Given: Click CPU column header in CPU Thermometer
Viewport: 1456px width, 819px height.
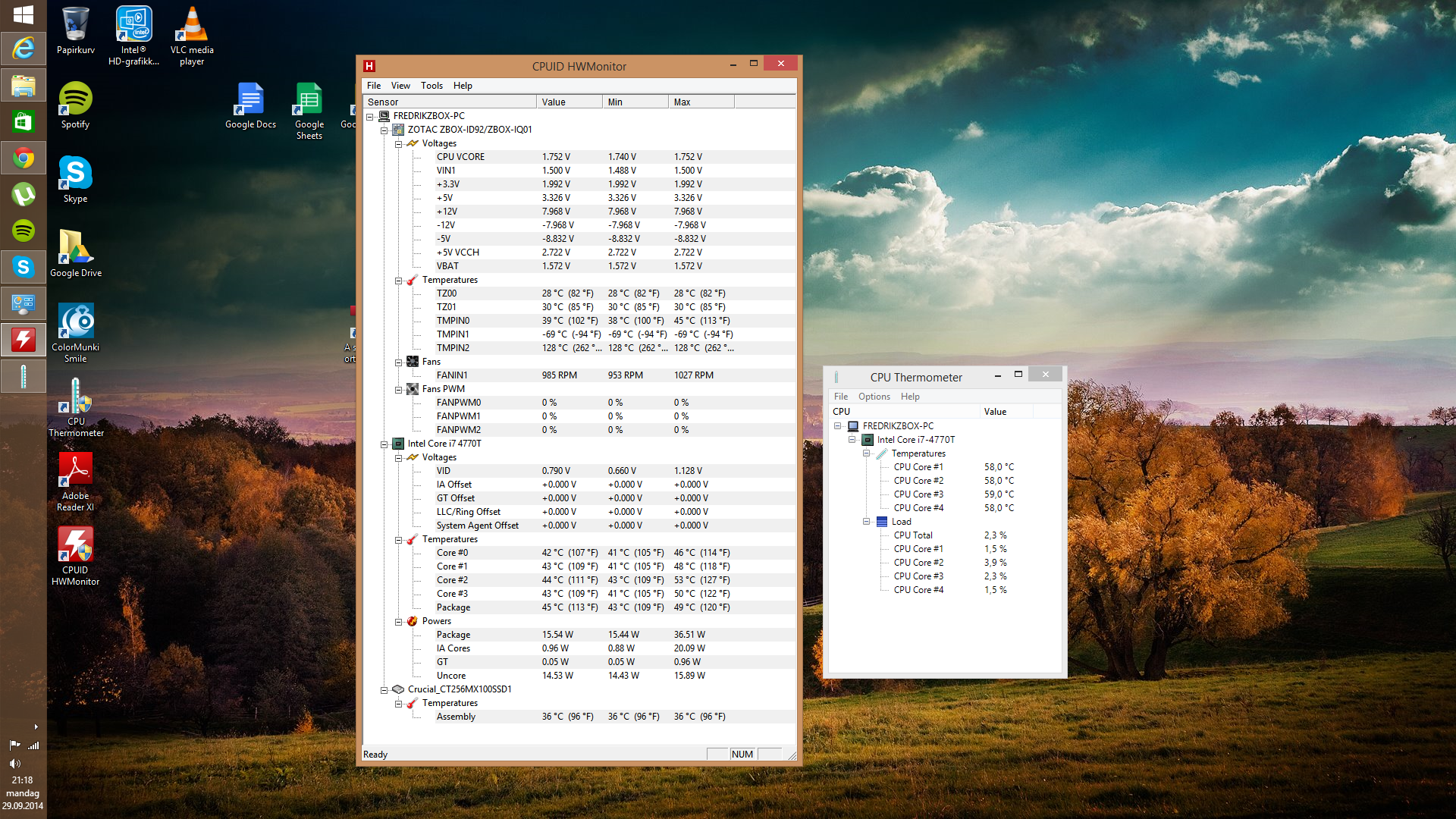Looking at the screenshot, I should pyautogui.click(x=905, y=412).
